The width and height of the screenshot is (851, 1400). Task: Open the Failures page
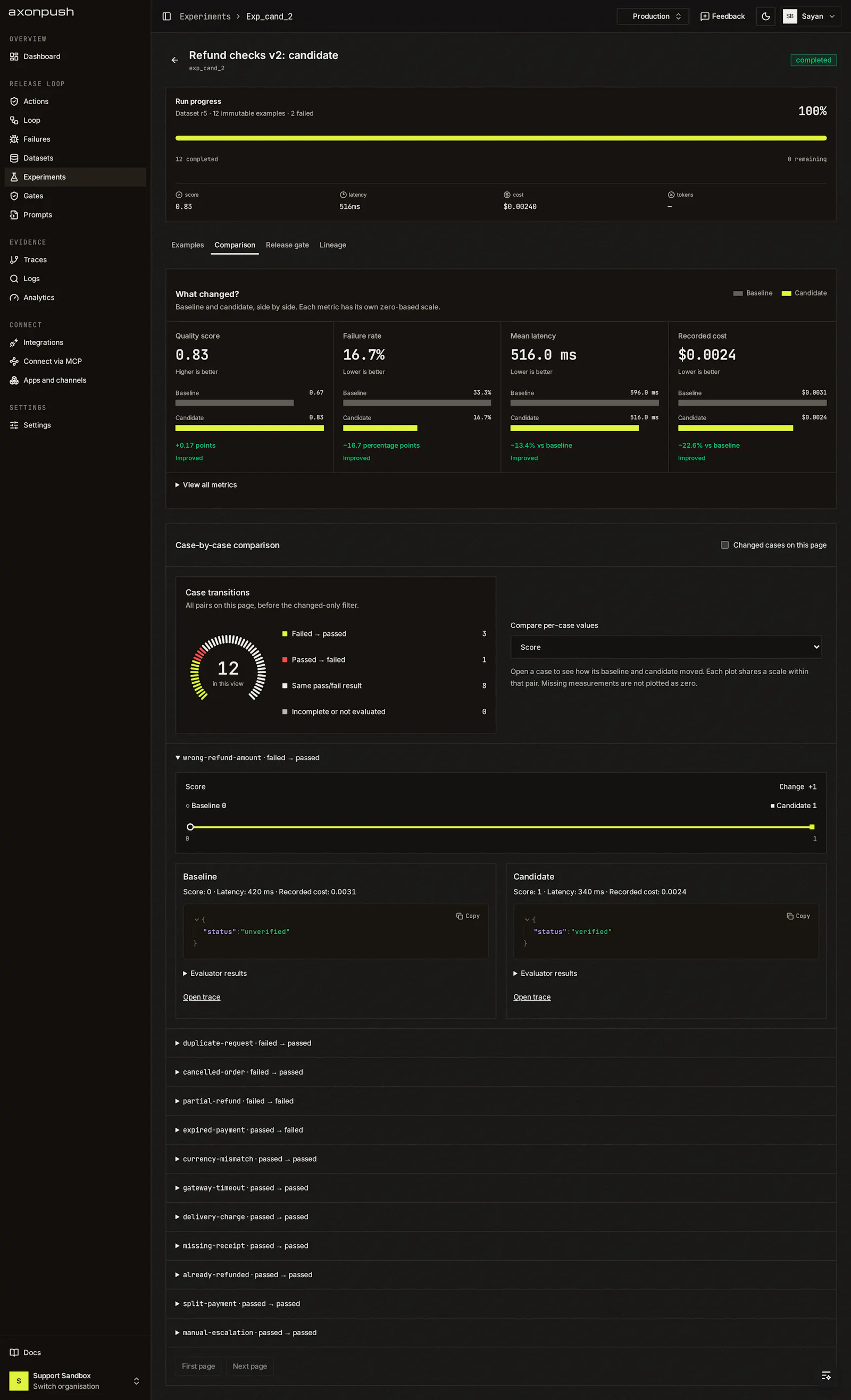point(75,139)
